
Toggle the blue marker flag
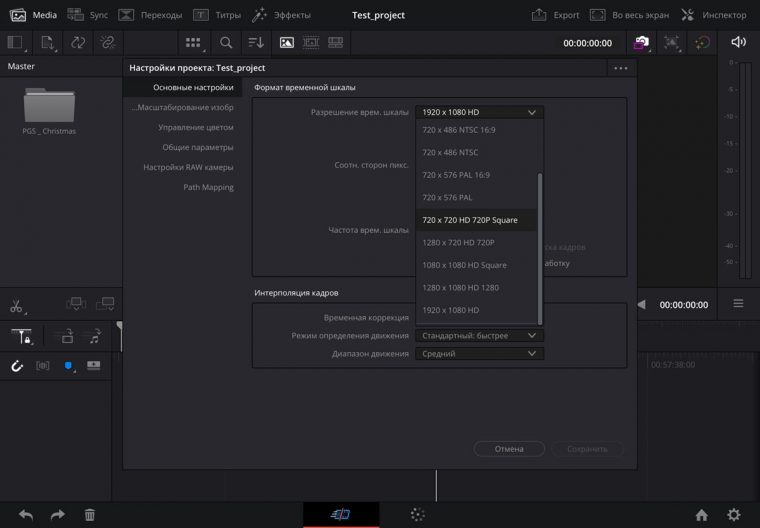(x=69, y=366)
